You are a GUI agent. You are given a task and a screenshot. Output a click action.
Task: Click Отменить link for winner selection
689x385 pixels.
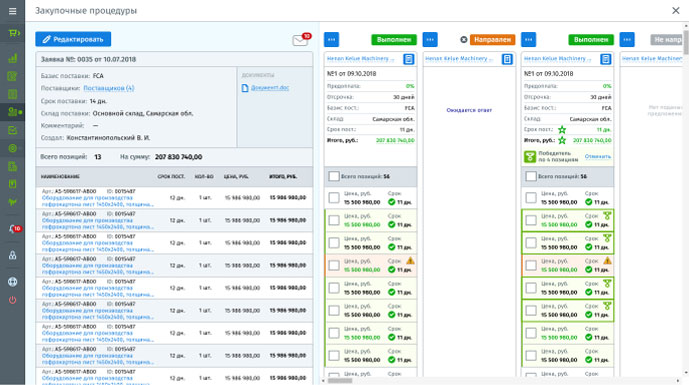point(598,156)
